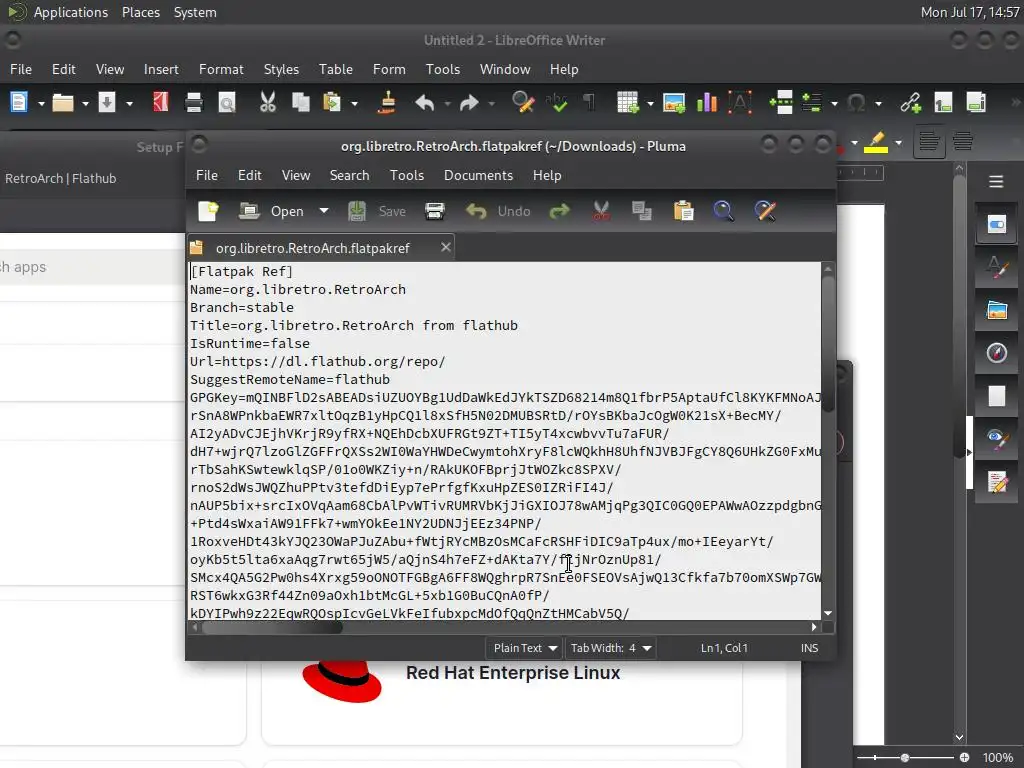1024x768 pixels.
Task: Open Navigator compass in Writer sidebar
Action: (x=997, y=353)
